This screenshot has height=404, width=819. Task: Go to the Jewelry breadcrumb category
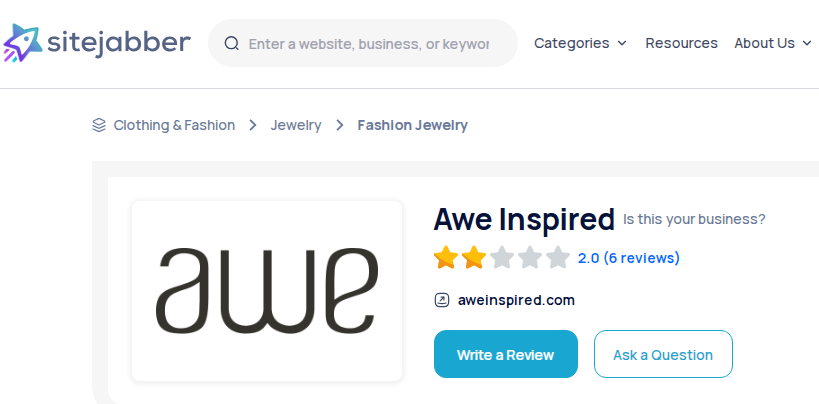(296, 125)
